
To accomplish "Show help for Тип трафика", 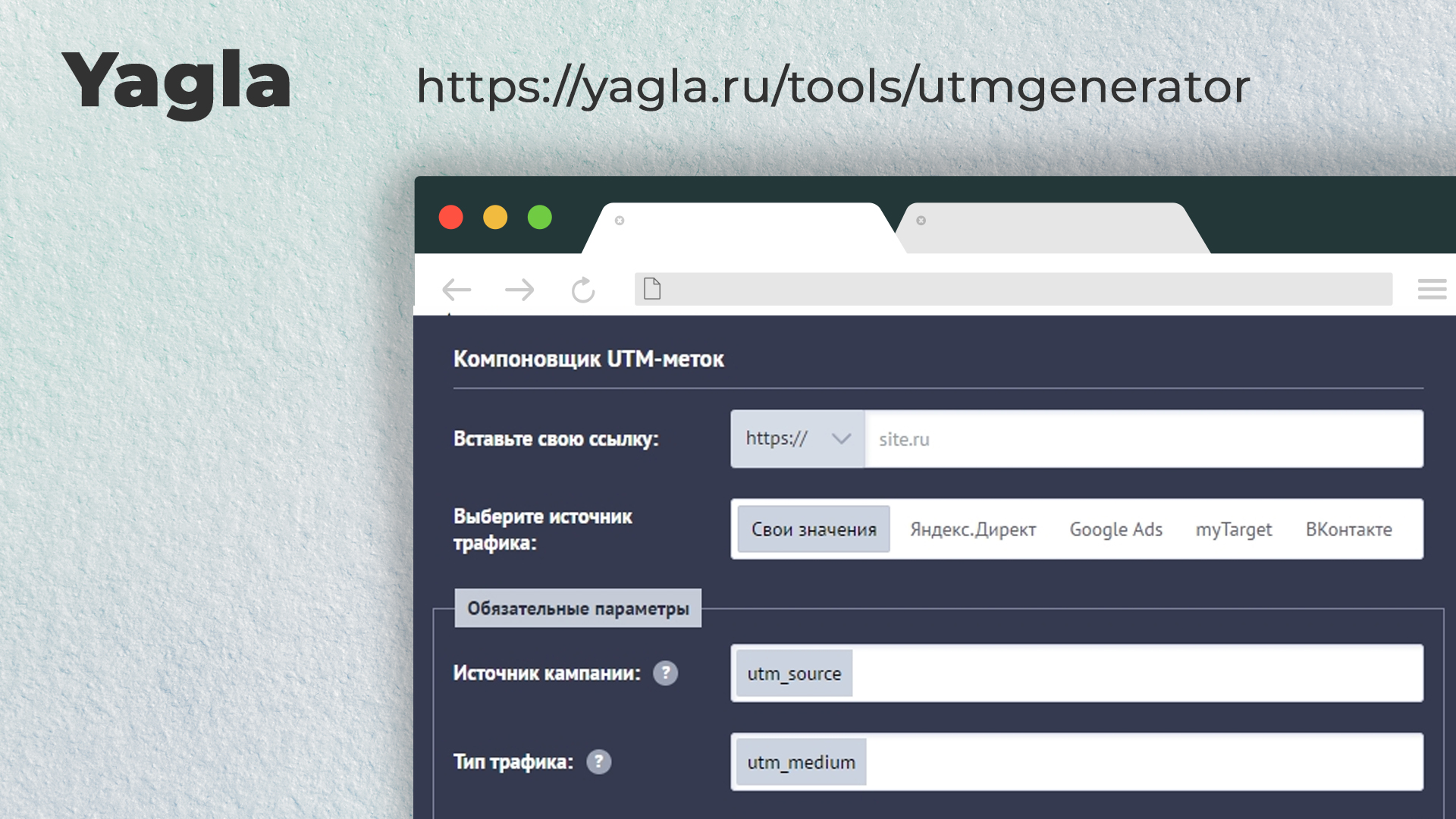I will pyautogui.click(x=598, y=761).
